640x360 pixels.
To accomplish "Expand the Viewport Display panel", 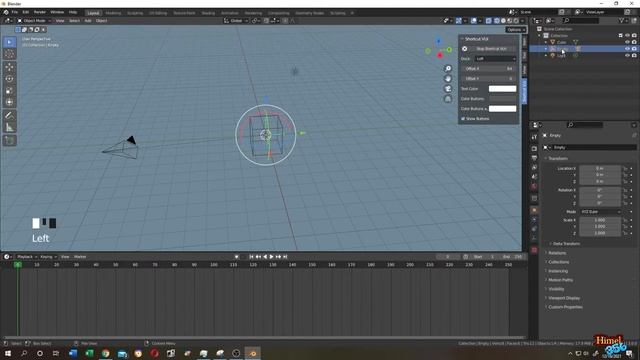I will 564,298.
